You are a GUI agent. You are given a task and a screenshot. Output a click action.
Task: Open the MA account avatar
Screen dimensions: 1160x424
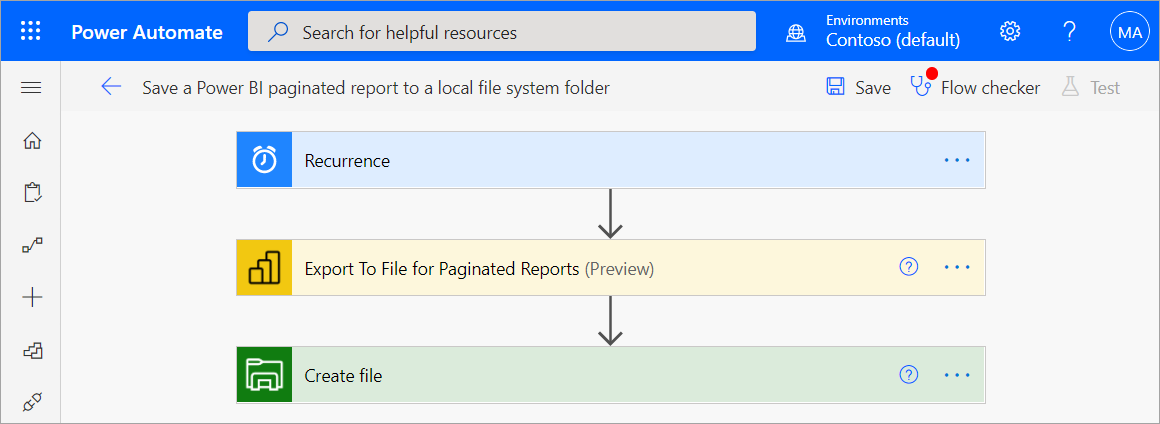tap(1130, 32)
